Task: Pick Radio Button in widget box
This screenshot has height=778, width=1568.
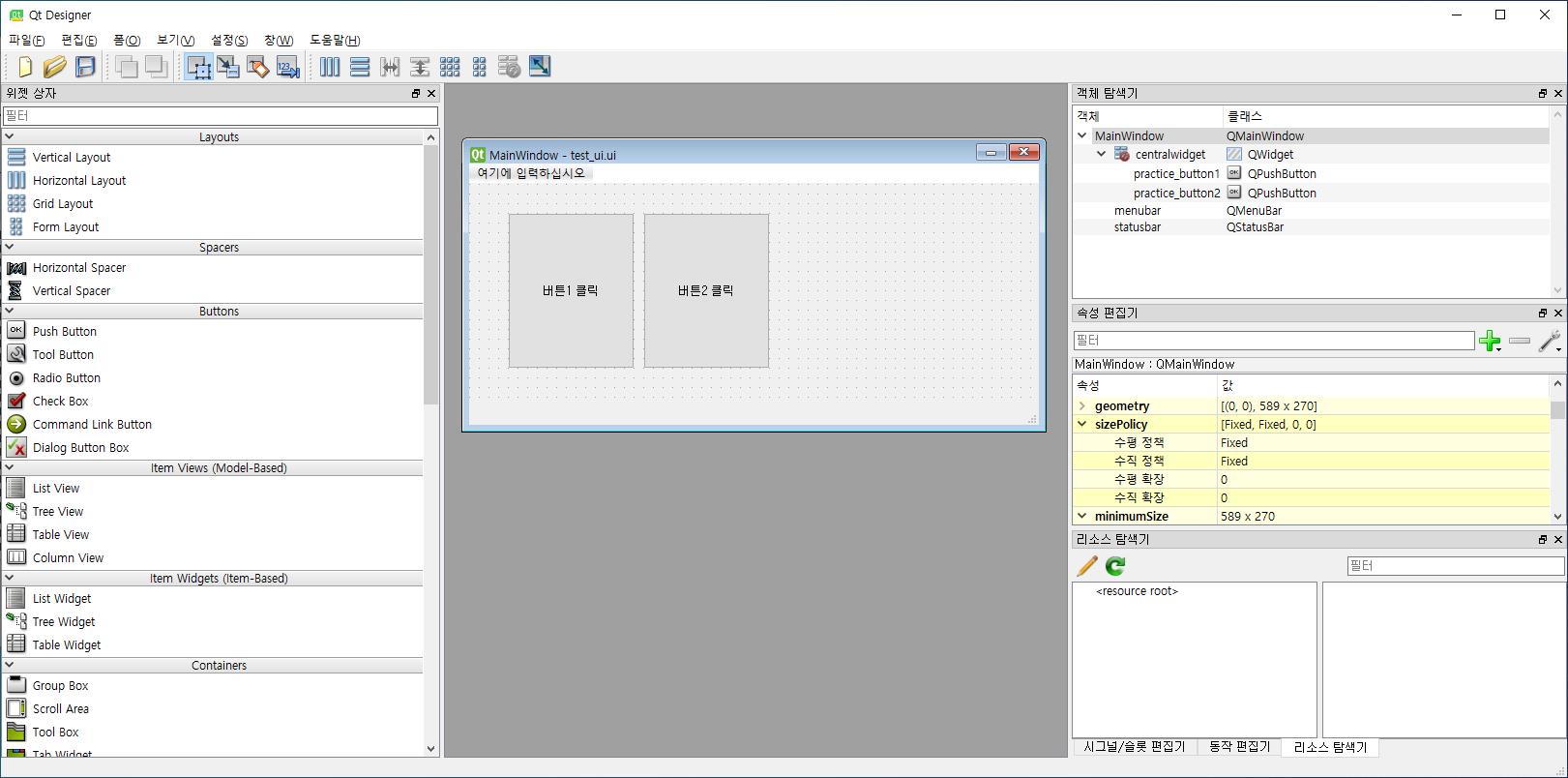Action: 67,377
